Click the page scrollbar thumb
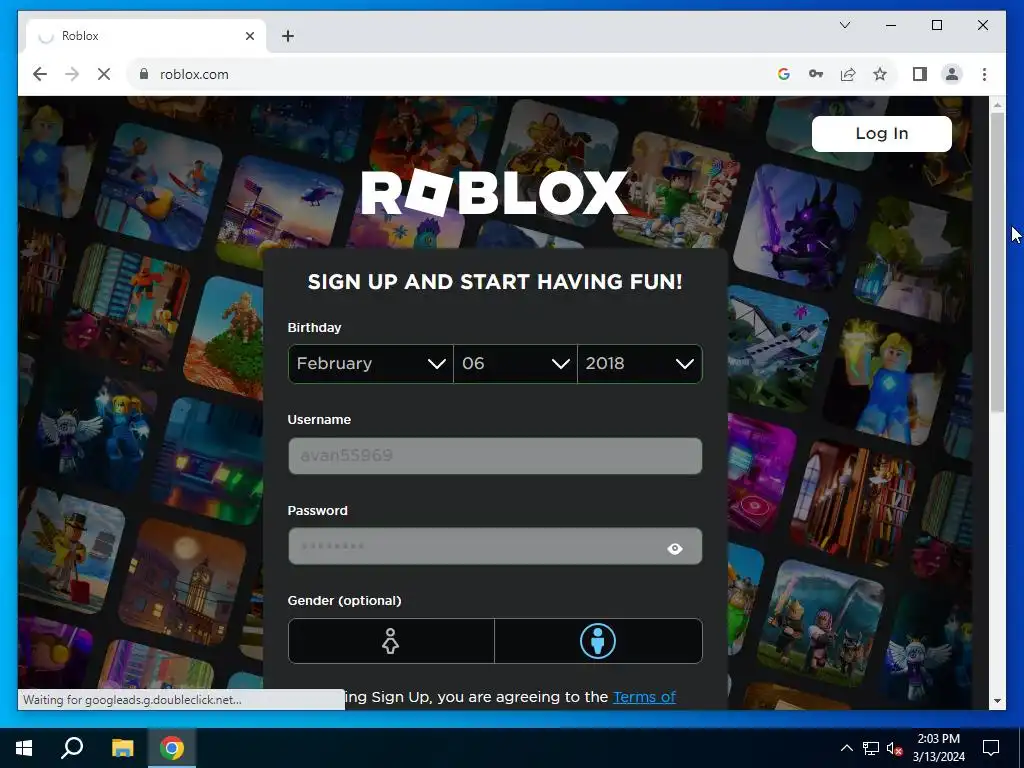Viewport: 1024px width, 768px height. [997, 261]
